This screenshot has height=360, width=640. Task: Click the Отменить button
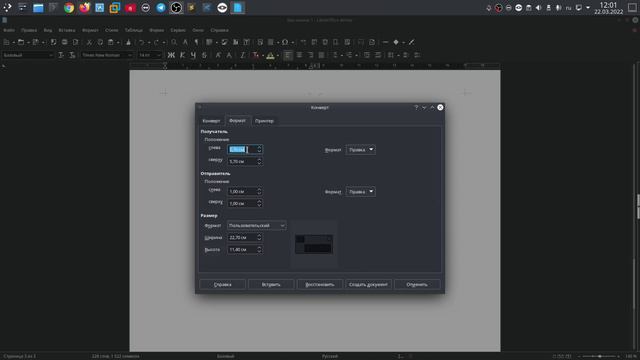pos(417,284)
